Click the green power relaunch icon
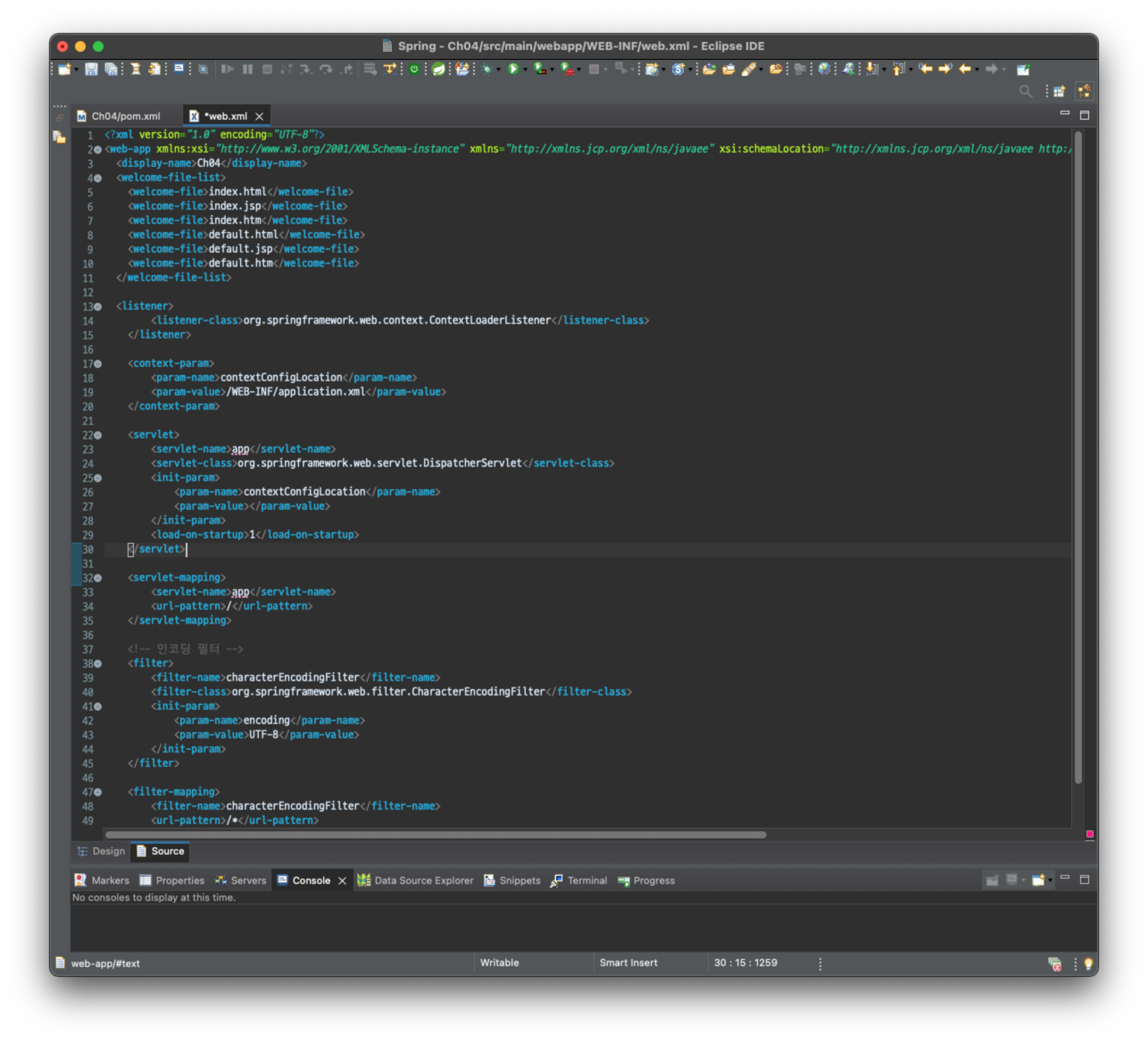The height and width of the screenshot is (1042, 1148). 414,69
